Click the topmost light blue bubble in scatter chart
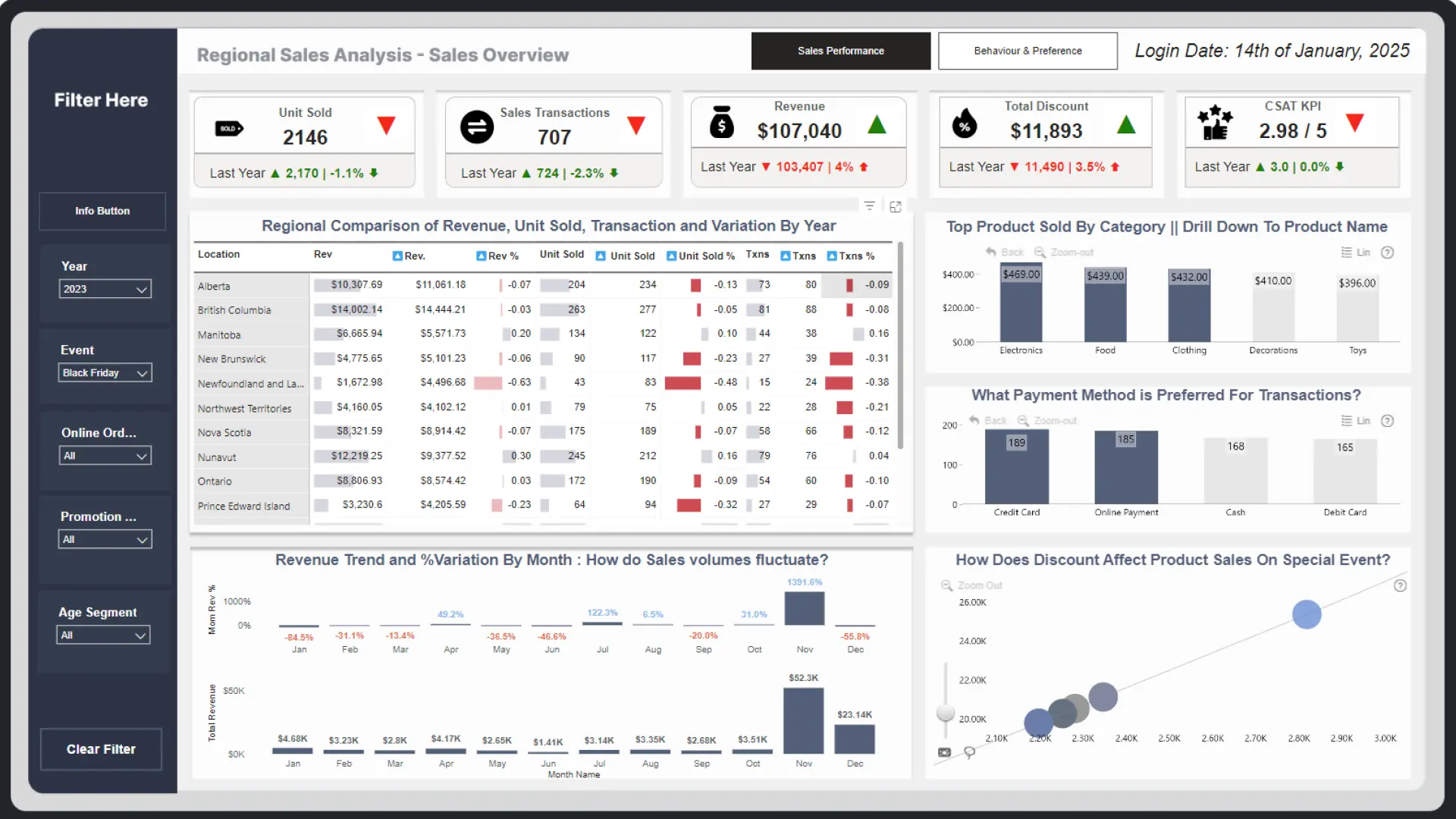Screen dimensions: 1456x819 point(1307,614)
